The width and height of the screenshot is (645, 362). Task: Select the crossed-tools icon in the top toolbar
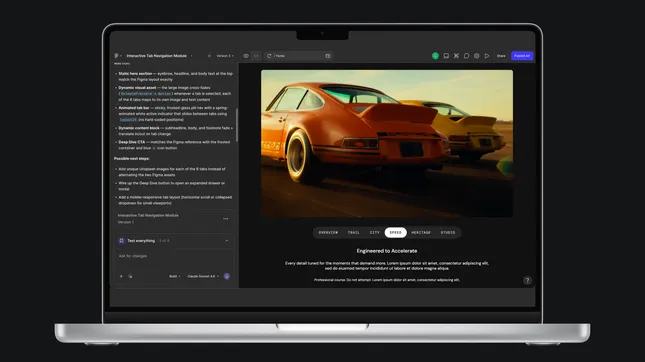[456, 56]
